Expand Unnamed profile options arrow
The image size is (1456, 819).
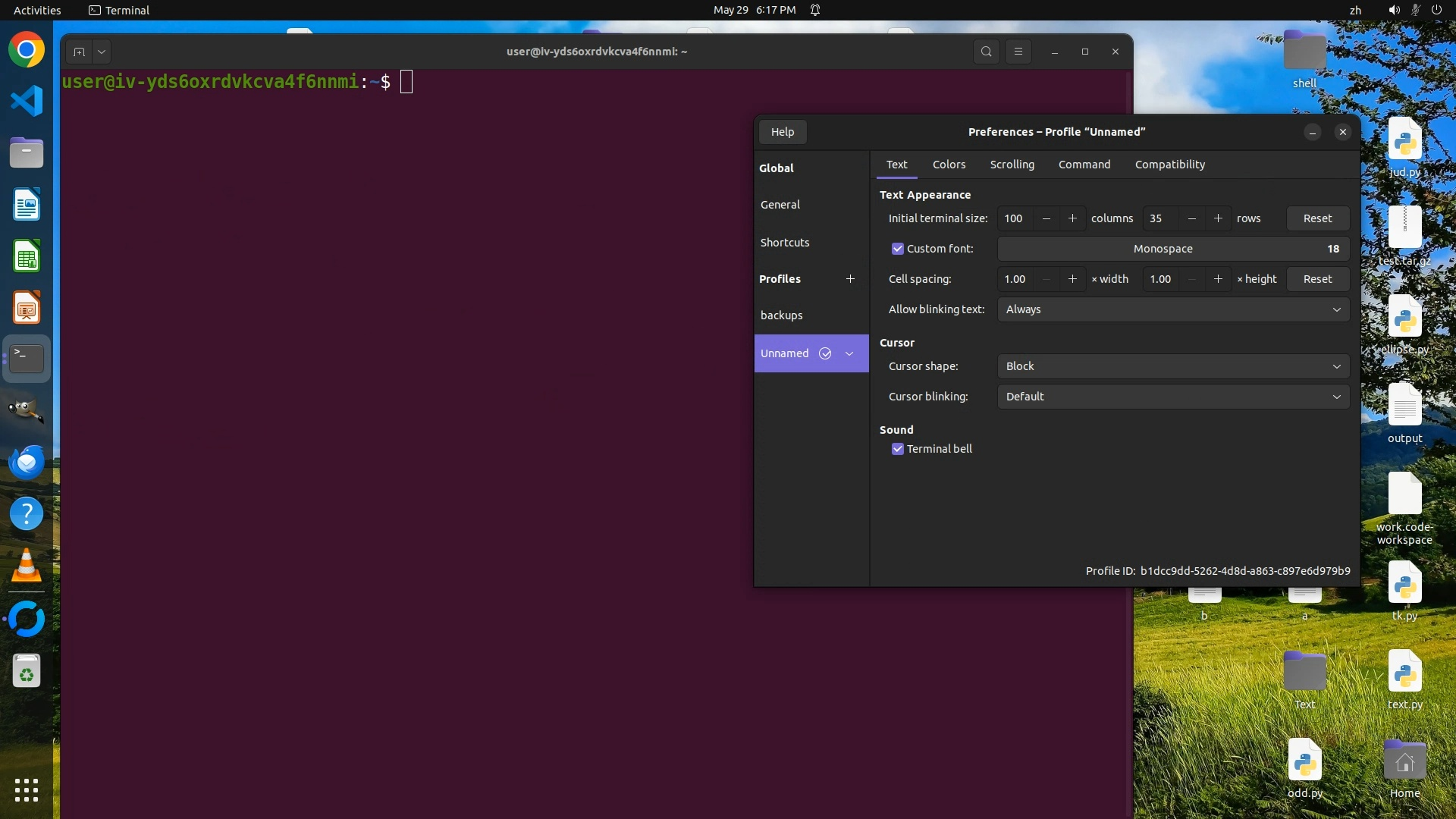pyautogui.click(x=849, y=353)
